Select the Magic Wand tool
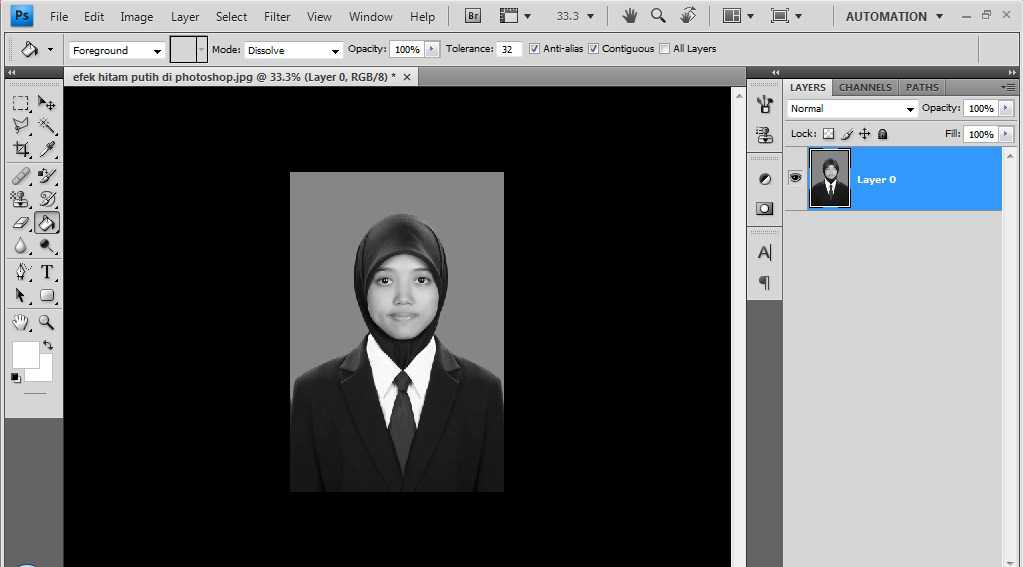 pos(47,126)
